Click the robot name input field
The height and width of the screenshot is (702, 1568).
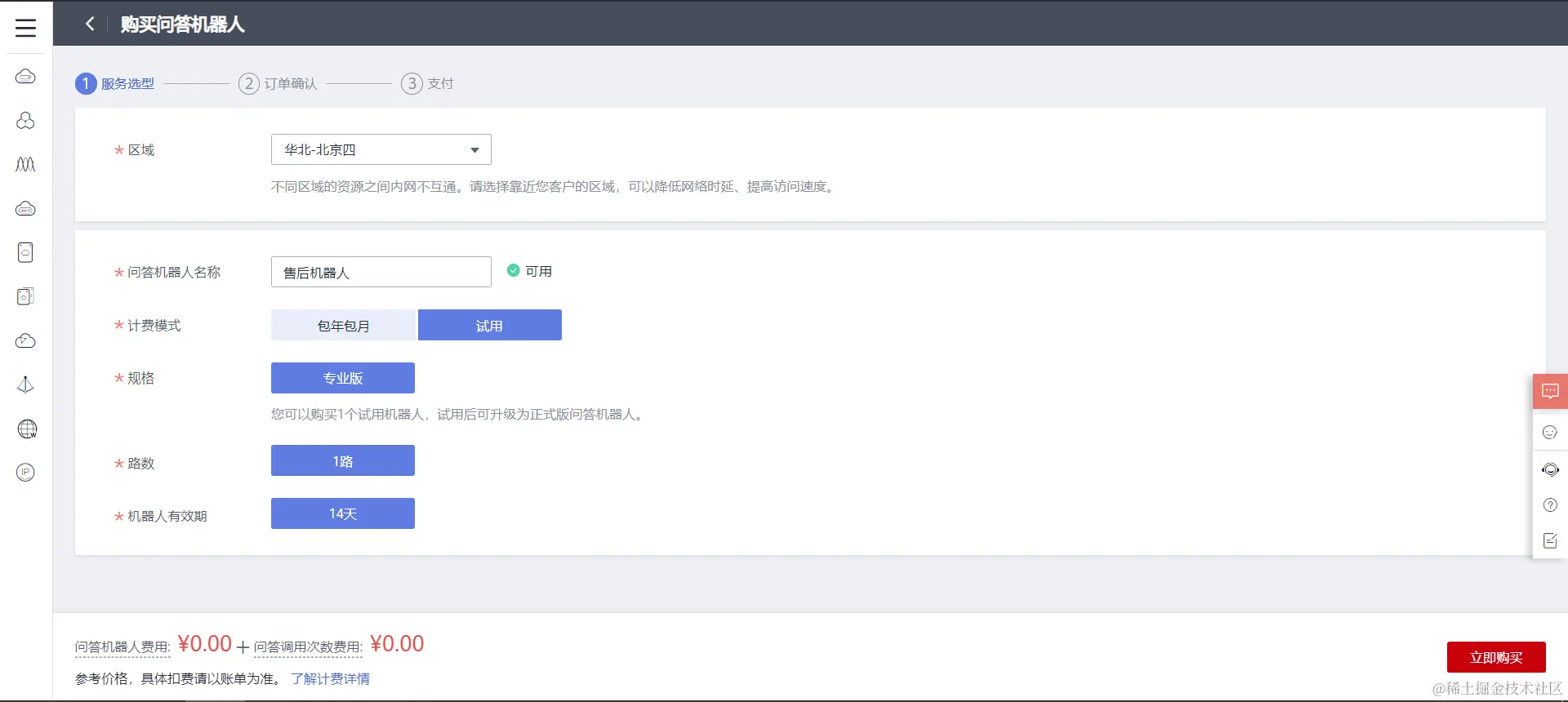click(x=381, y=272)
